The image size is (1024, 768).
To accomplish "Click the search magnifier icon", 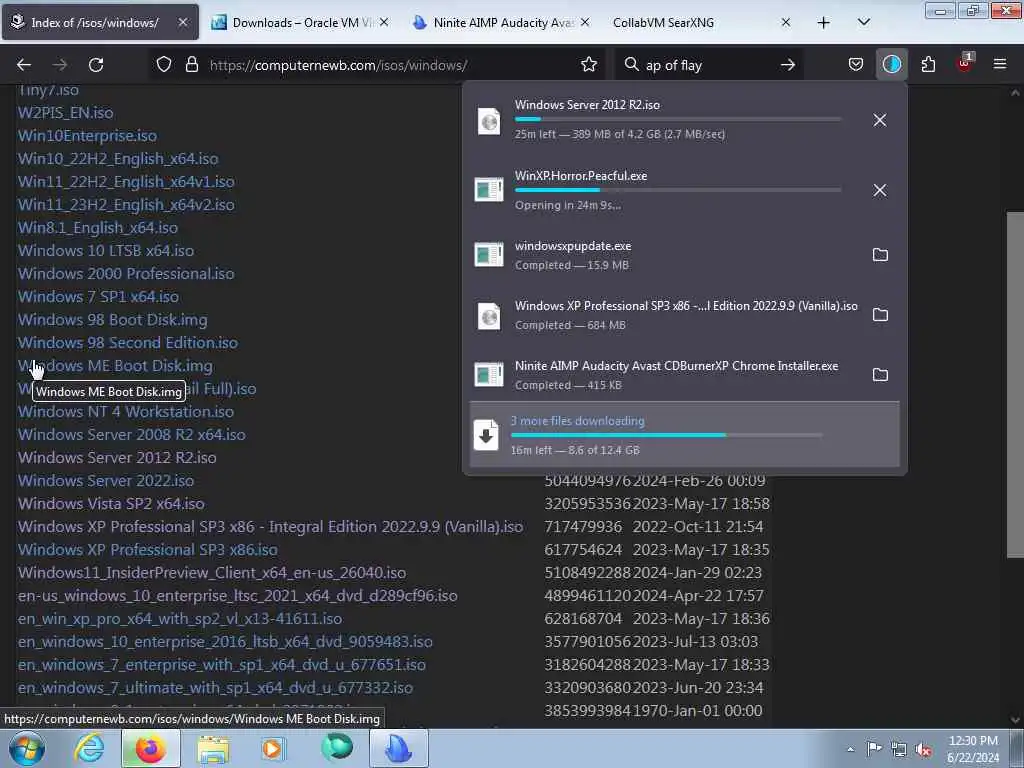I will [x=631, y=65].
